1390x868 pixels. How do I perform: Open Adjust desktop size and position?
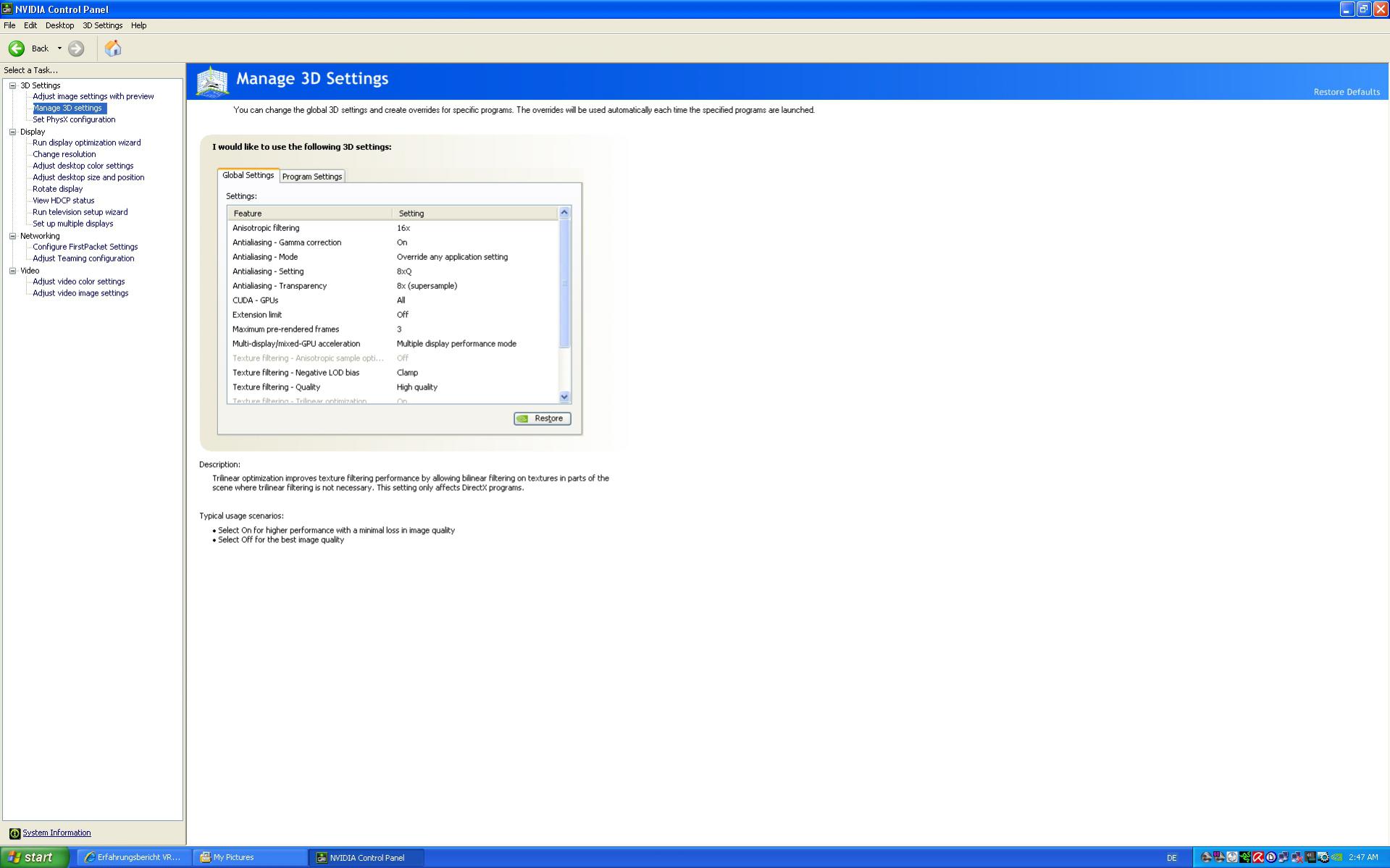88,177
